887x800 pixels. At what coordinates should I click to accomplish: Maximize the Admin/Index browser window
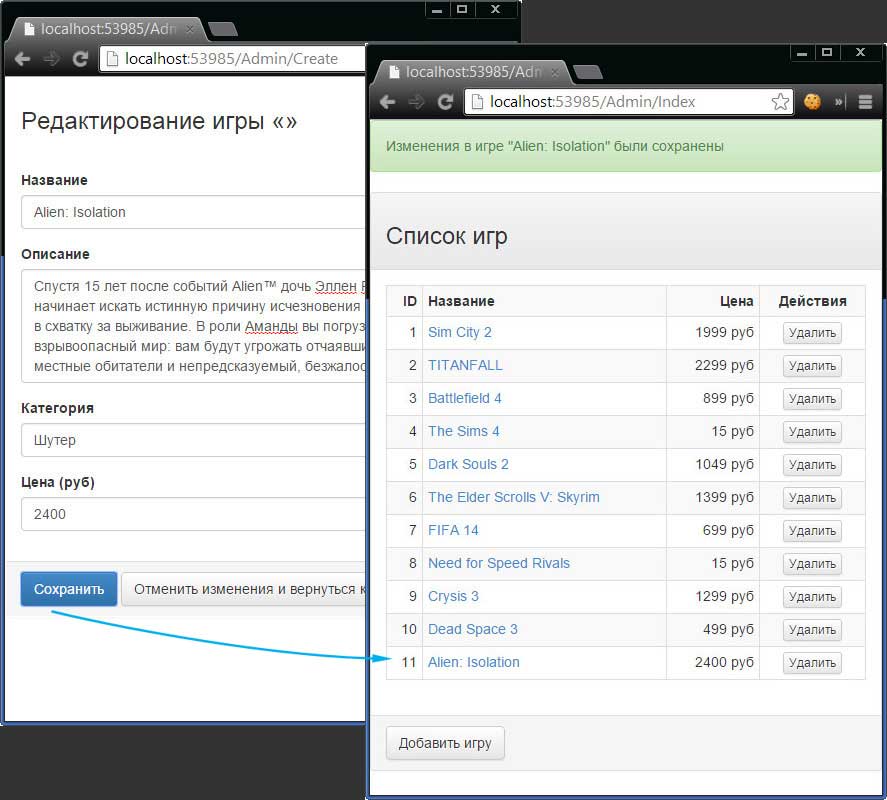(827, 53)
